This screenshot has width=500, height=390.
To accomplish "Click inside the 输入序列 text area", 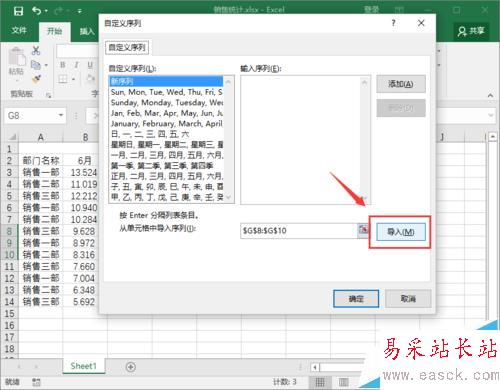I will (300, 139).
